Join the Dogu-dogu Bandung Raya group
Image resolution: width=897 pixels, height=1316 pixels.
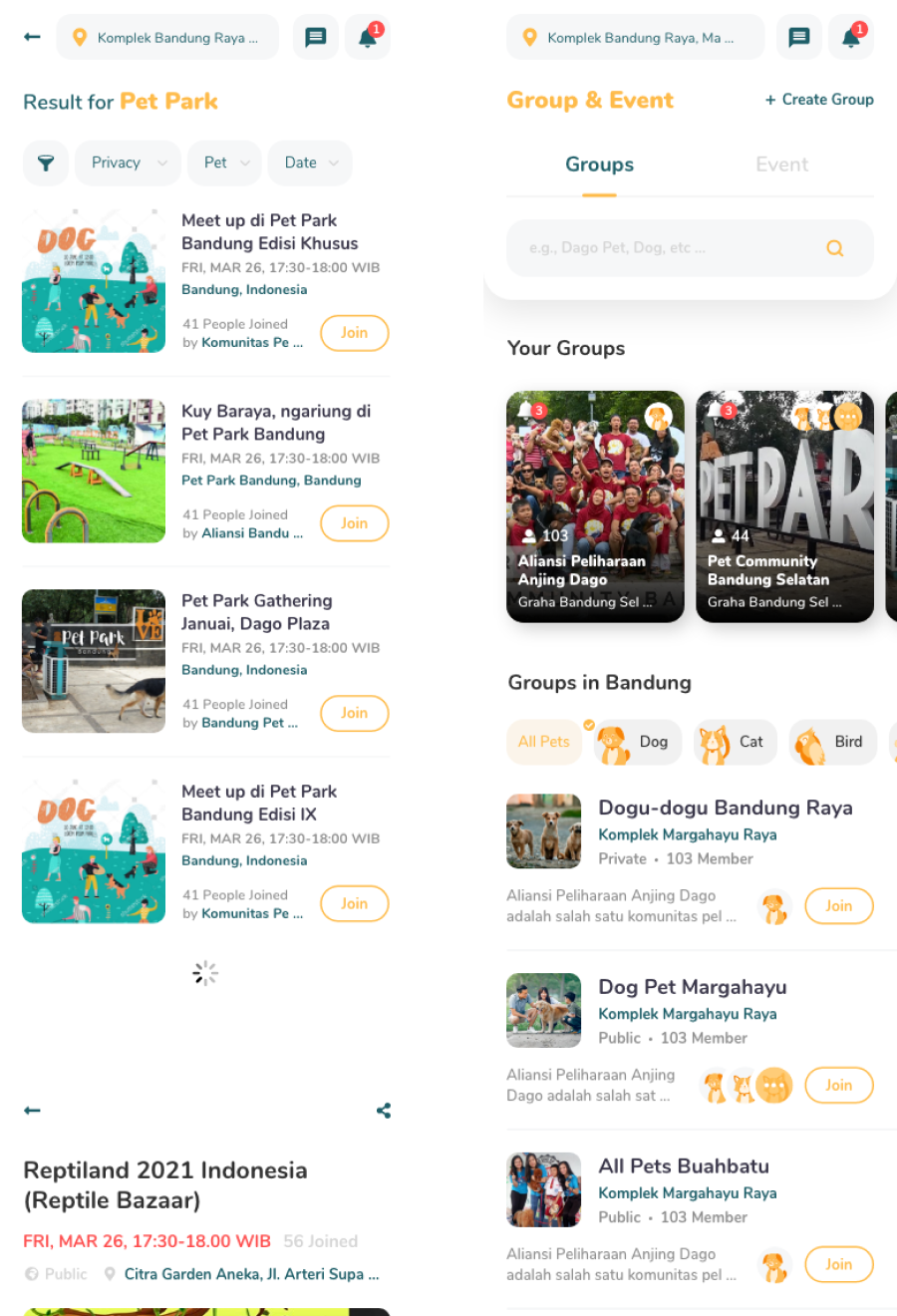839,906
